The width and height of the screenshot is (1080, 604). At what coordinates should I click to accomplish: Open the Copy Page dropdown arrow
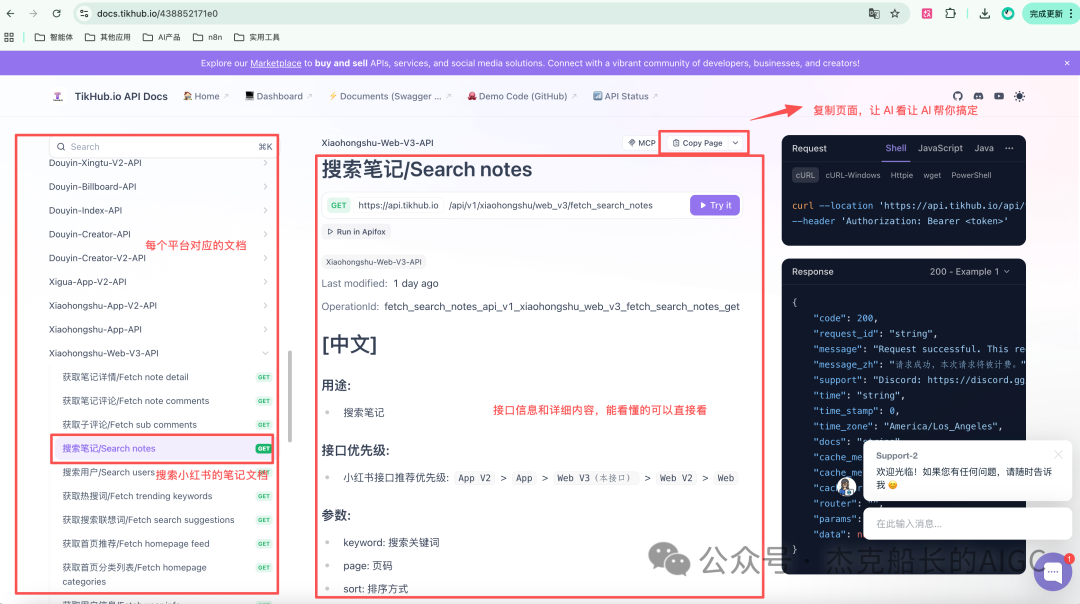[736, 143]
